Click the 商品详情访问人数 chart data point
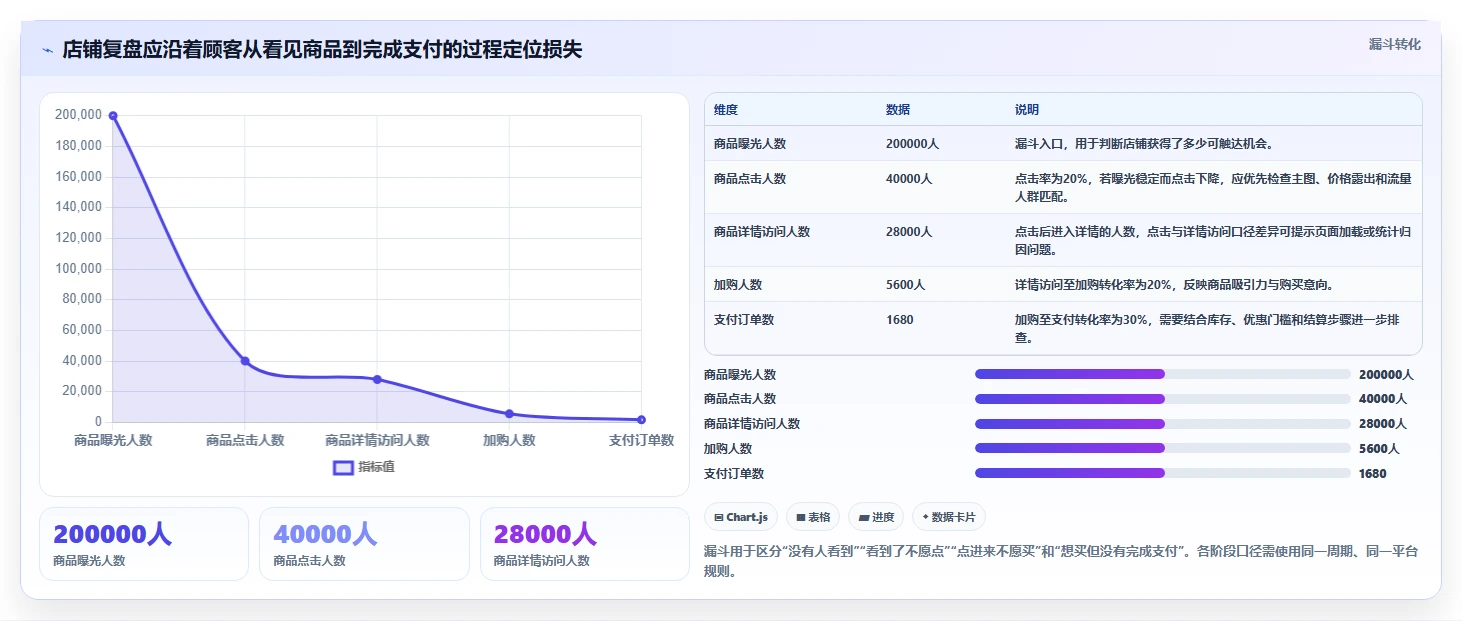 (x=377, y=379)
